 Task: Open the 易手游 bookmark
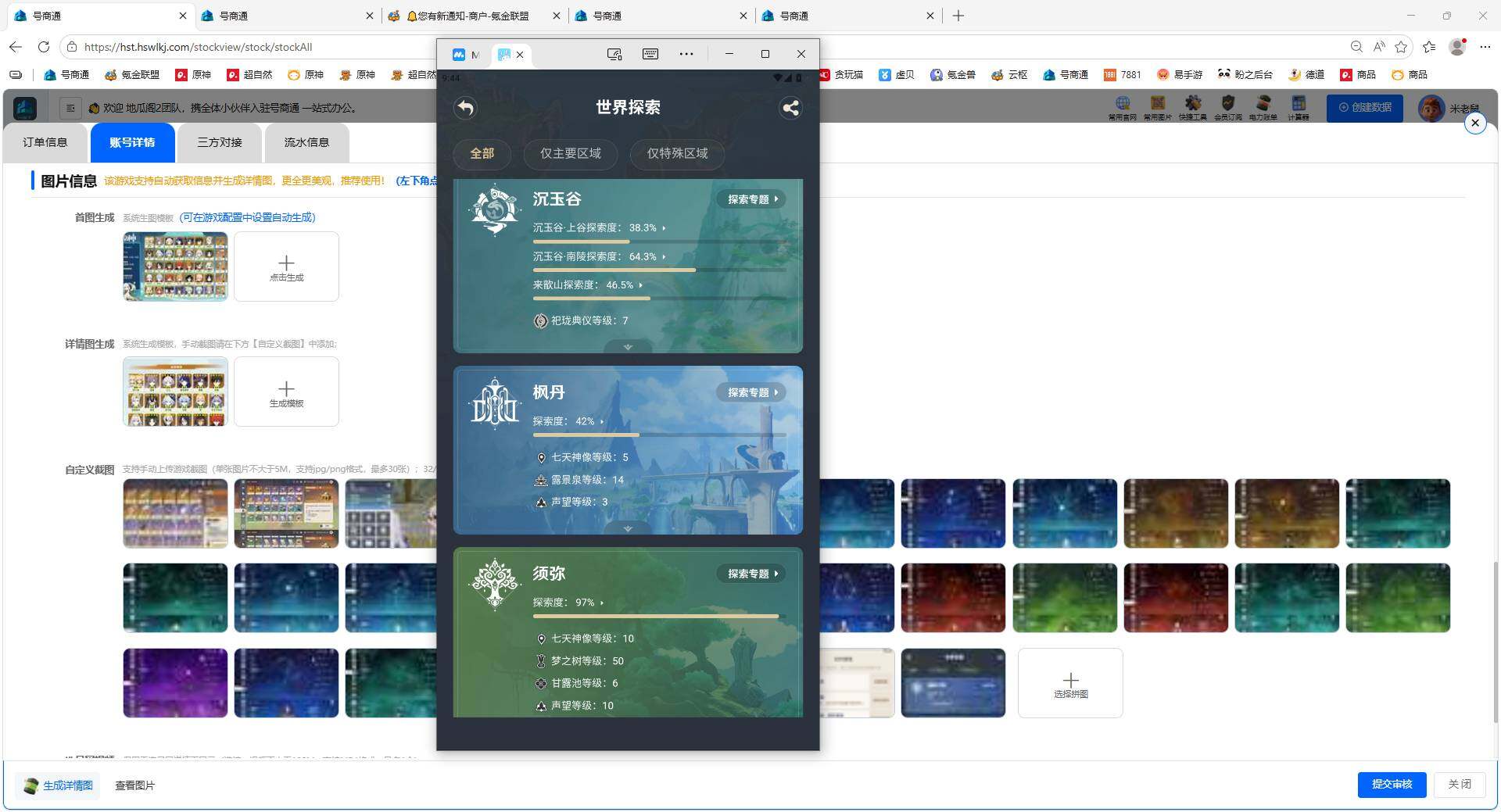click(1179, 75)
